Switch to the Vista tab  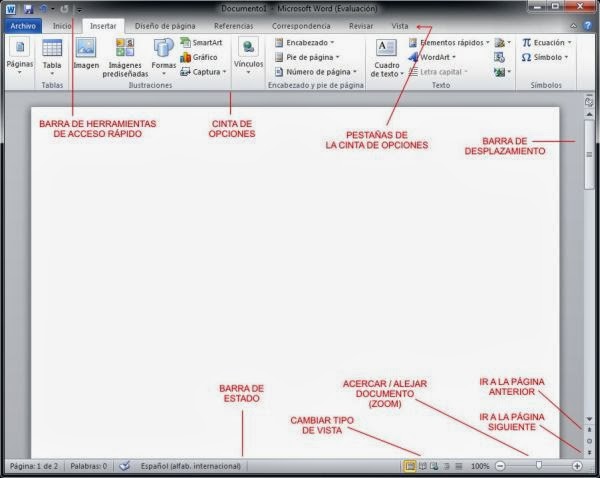[x=399, y=26]
